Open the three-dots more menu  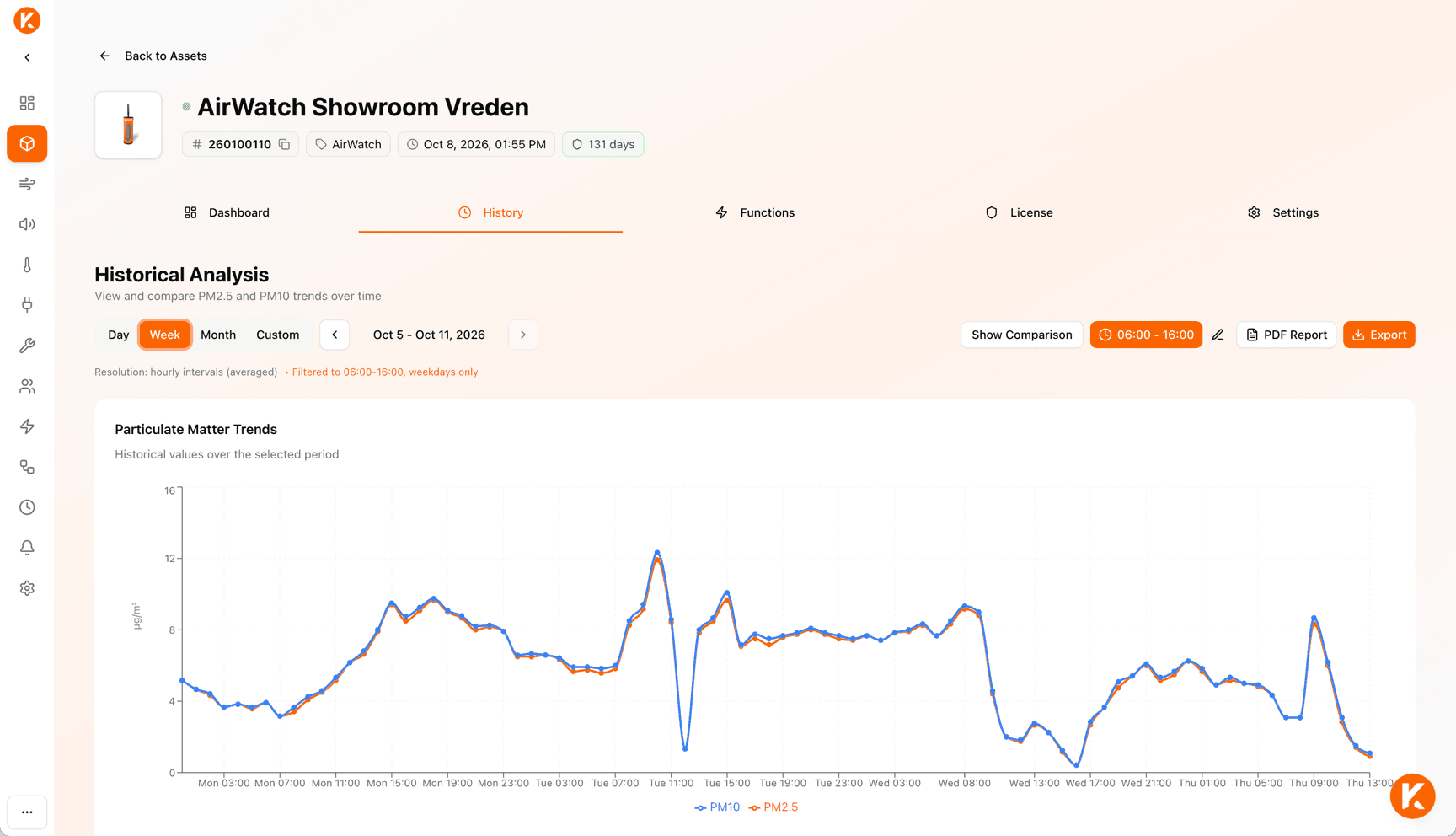27,812
